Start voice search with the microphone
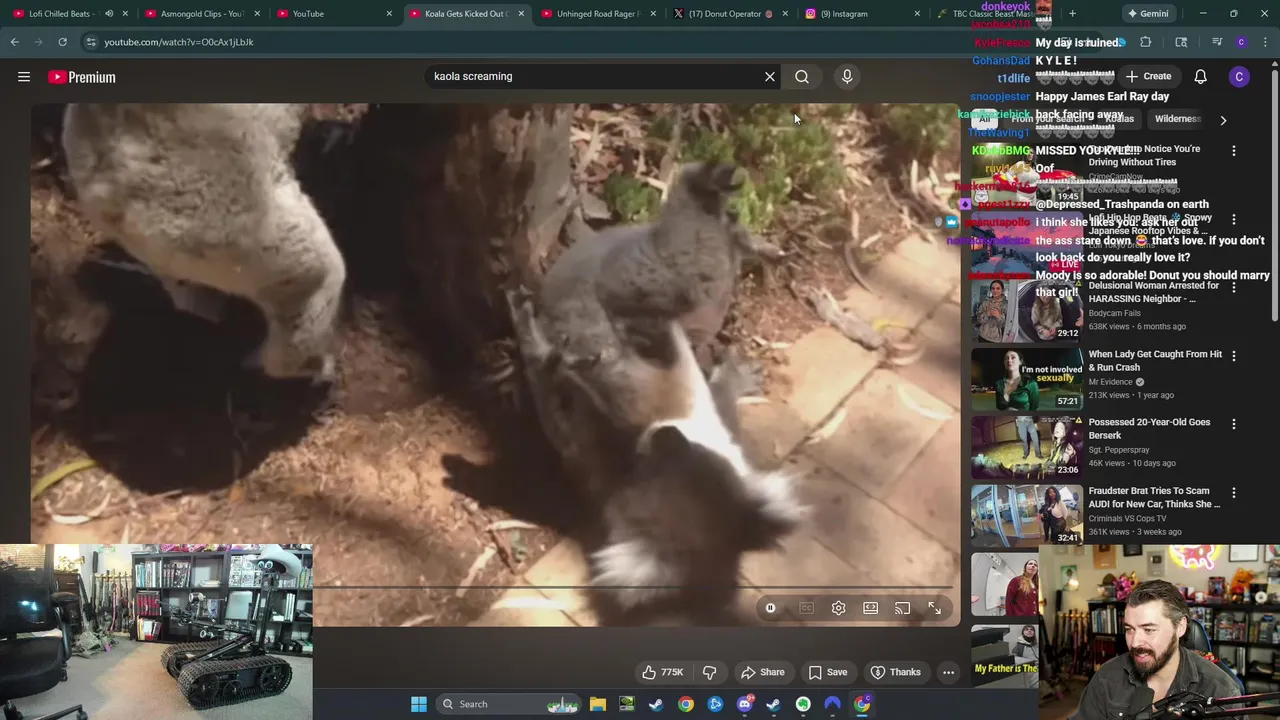This screenshot has width=1280, height=720. pos(847,76)
